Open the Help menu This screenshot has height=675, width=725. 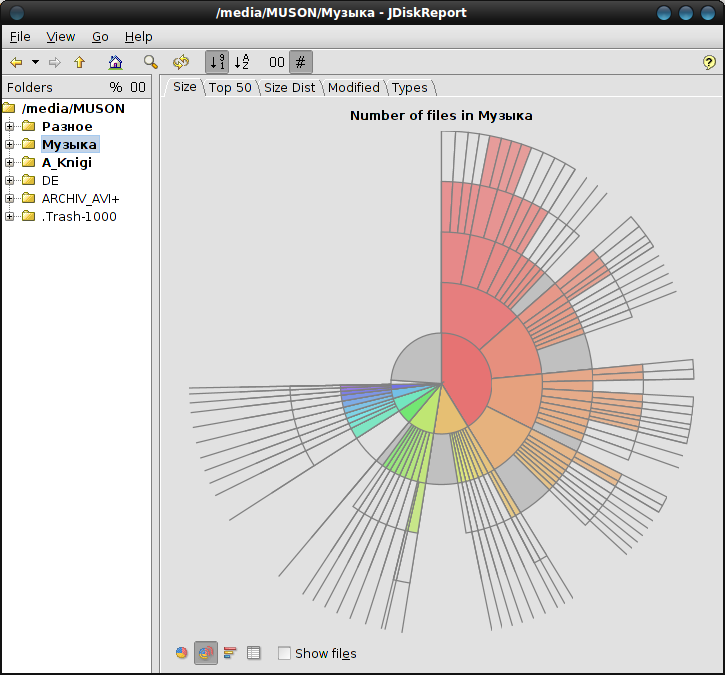pyautogui.click(x=138, y=37)
